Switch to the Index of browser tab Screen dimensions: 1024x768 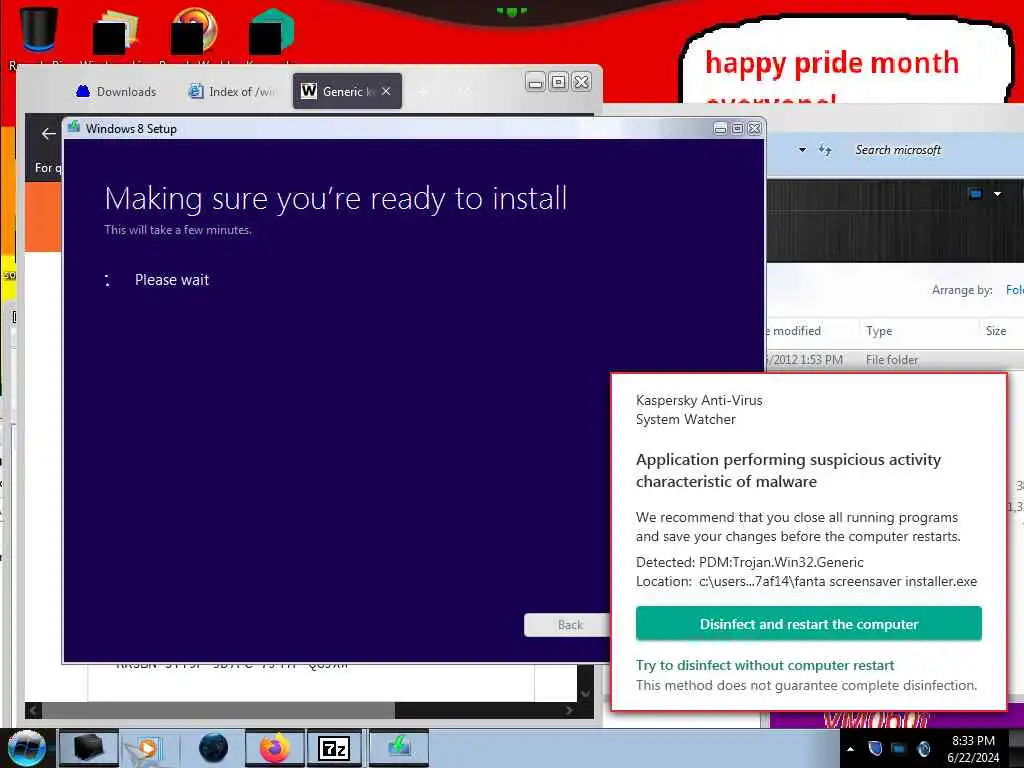coord(231,91)
